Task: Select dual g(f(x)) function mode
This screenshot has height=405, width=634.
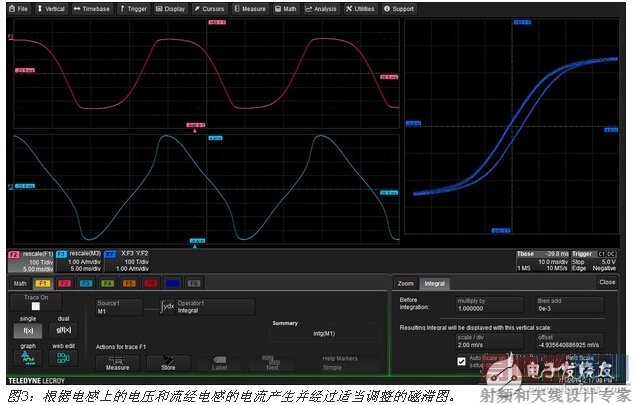Action: [63, 330]
